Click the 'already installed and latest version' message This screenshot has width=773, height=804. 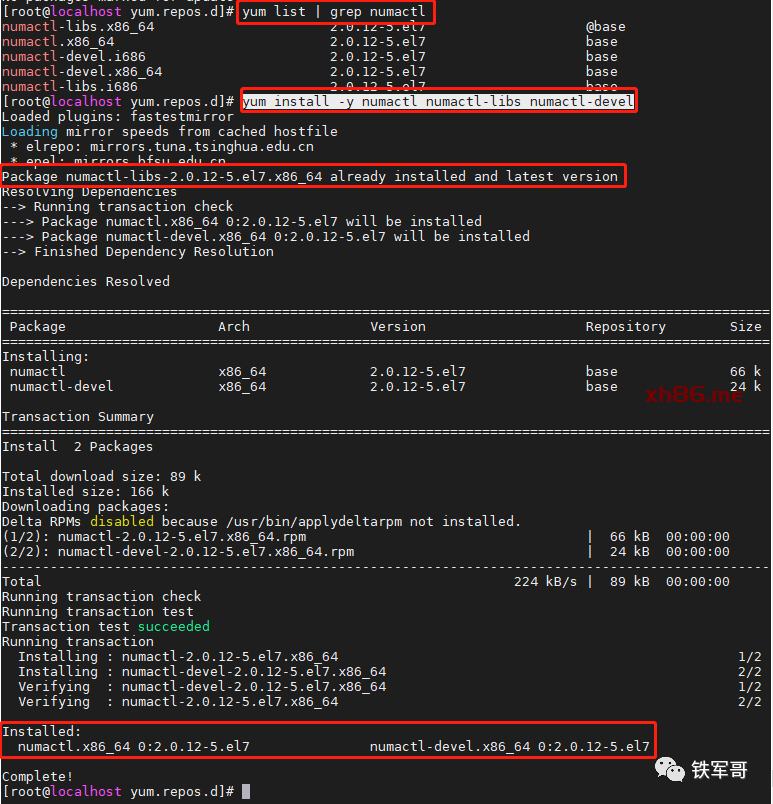click(x=474, y=177)
